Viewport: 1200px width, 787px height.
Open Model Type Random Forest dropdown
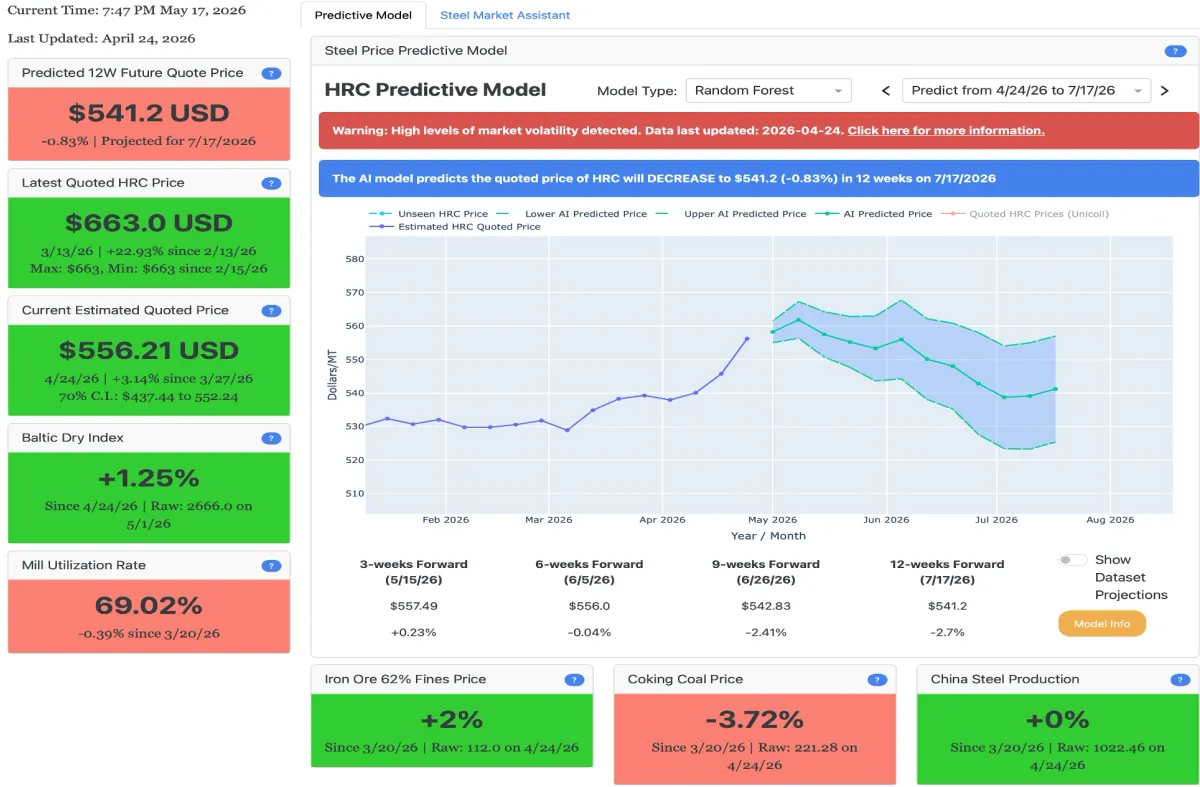click(768, 91)
